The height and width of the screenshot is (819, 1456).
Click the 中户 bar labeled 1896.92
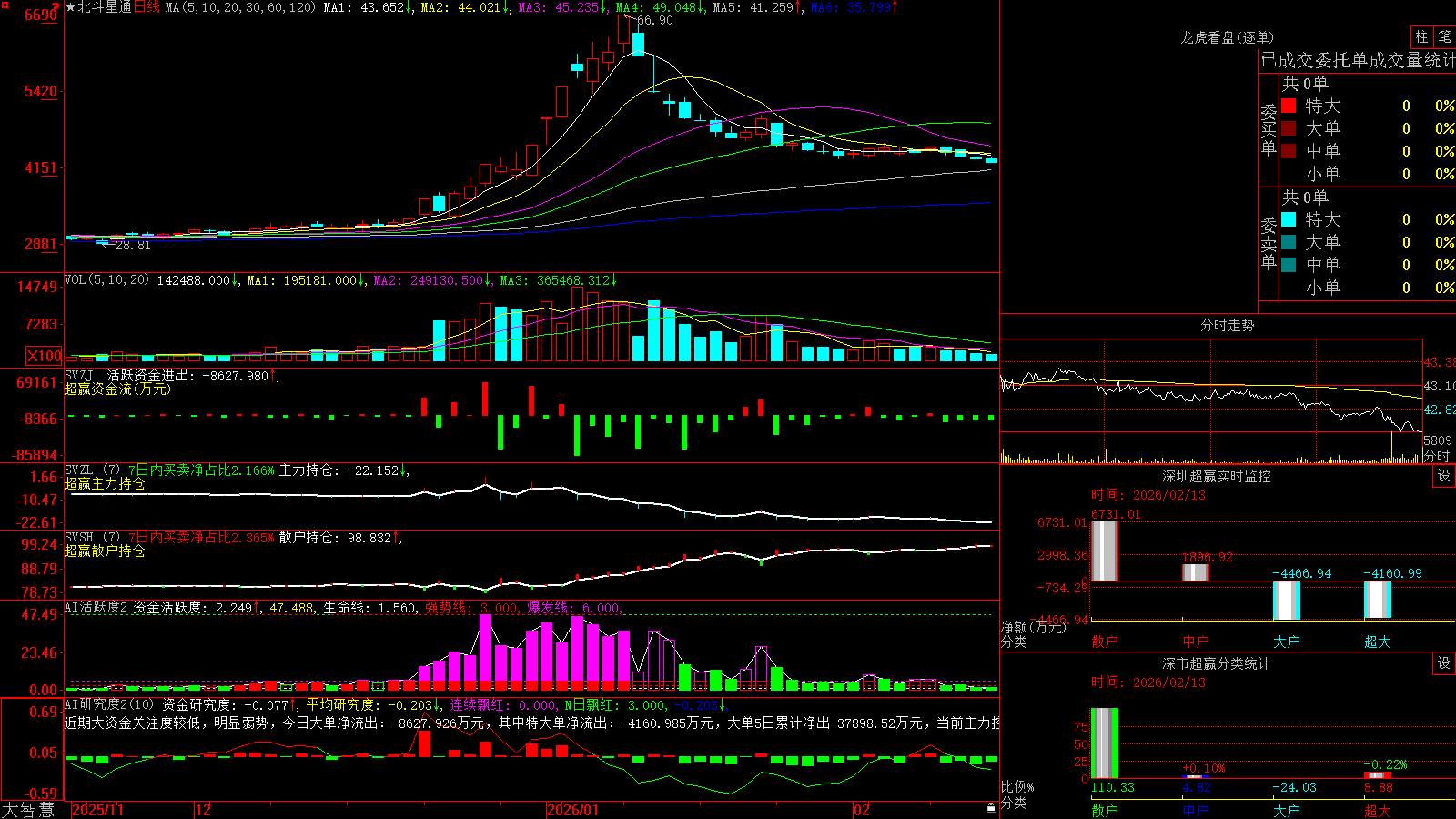(x=1196, y=572)
